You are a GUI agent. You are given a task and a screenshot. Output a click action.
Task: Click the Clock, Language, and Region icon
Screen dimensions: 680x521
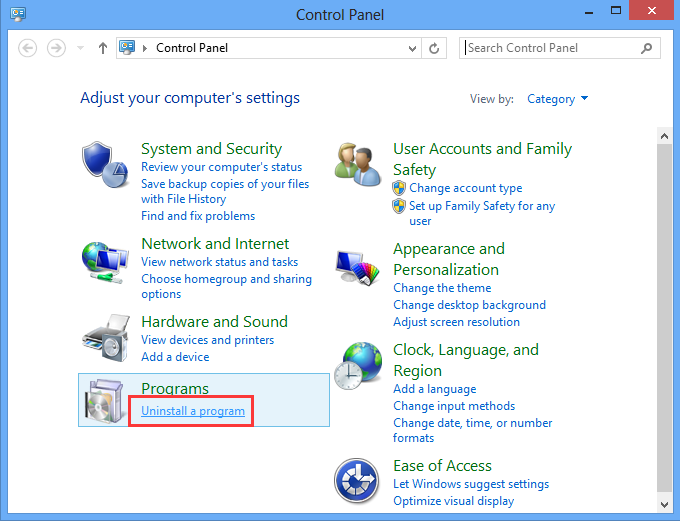coord(360,365)
